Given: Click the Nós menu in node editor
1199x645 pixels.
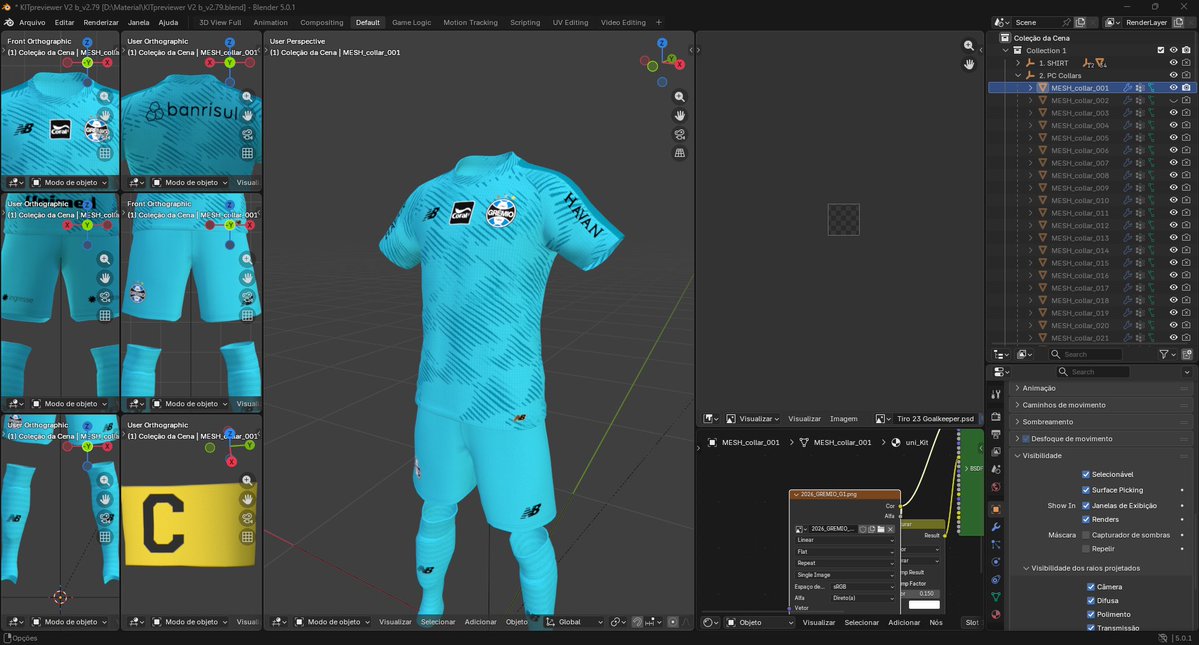Looking at the screenshot, I should (936, 623).
